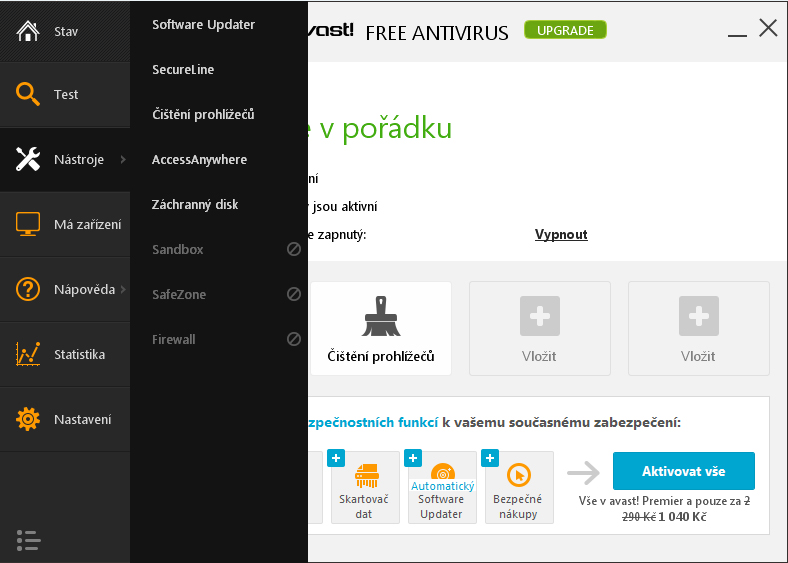The image size is (788, 563).
Task: Click the arrow pointing to Aktivovat vše
Action: (x=583, y=473)
